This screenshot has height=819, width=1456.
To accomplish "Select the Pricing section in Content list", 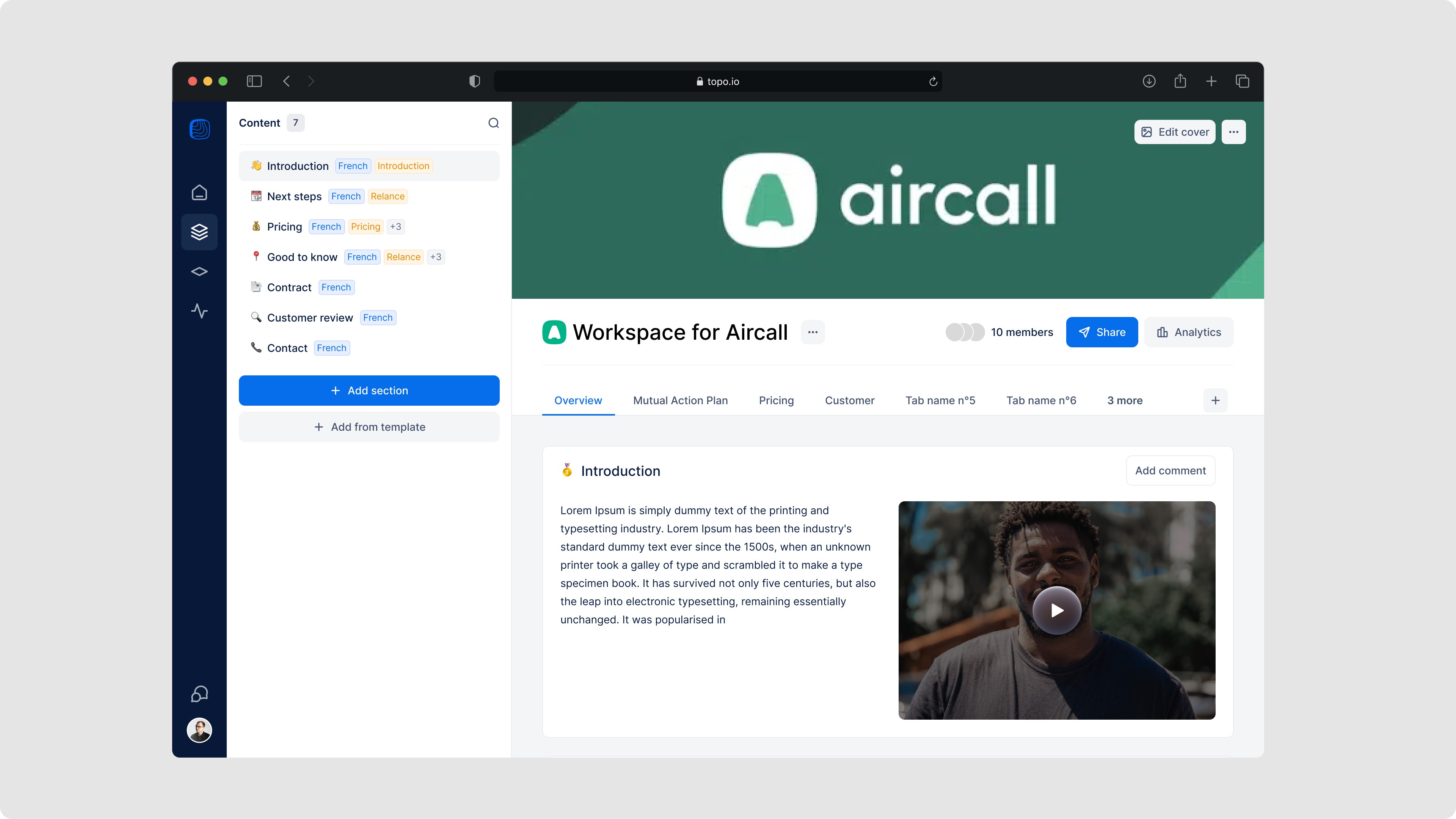I will click(x=369, y=227).
